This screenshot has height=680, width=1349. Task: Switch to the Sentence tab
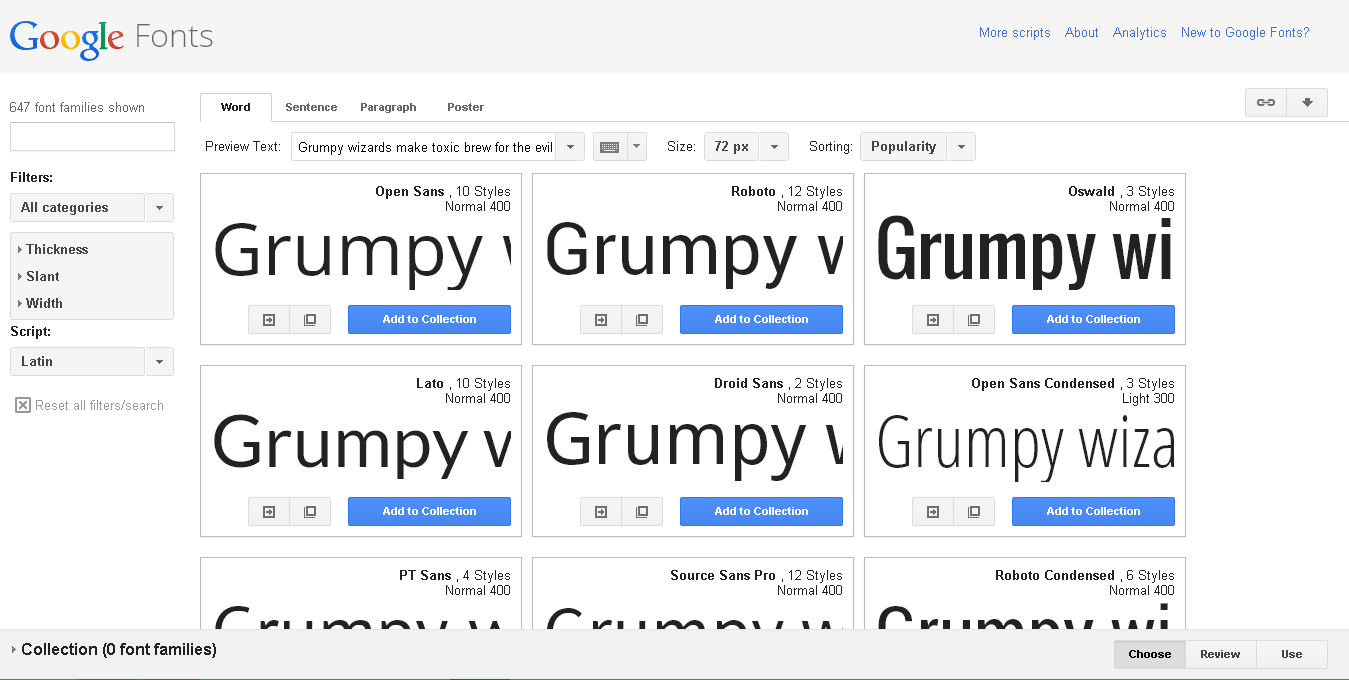pyautogui.click(x=311, y=107)
